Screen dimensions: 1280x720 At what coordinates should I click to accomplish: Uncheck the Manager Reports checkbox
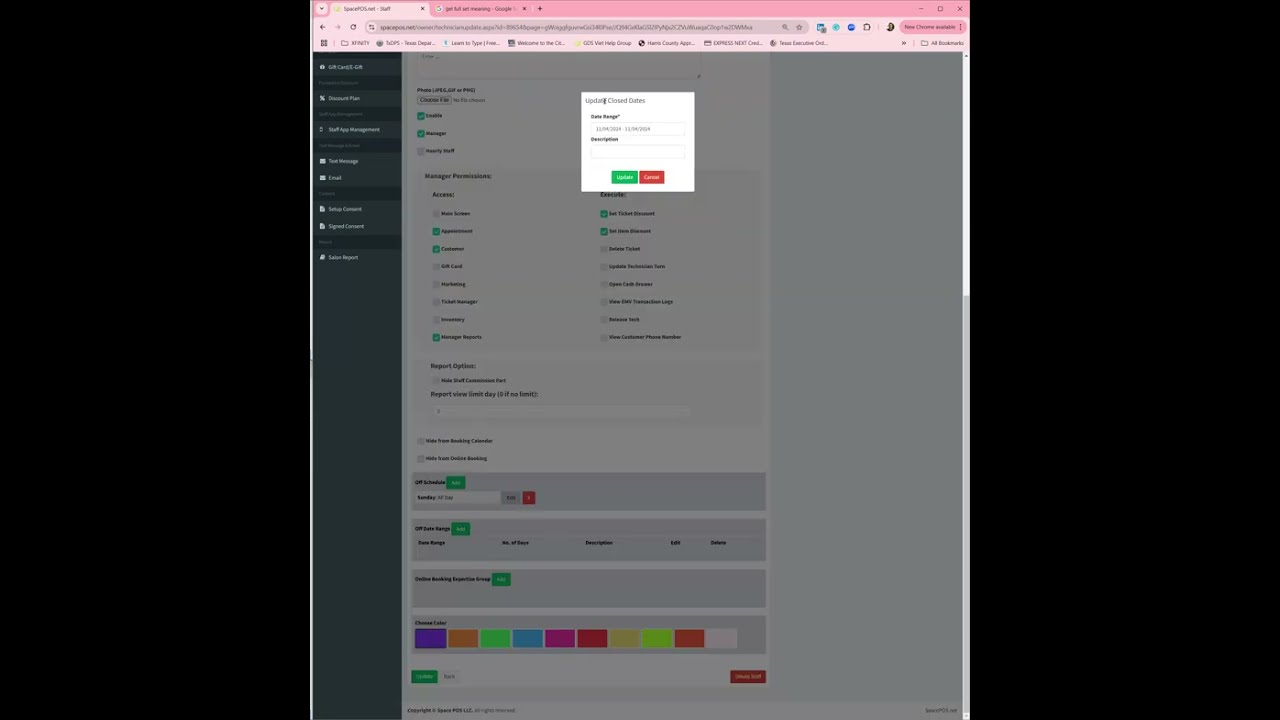[x=436, y=337]
